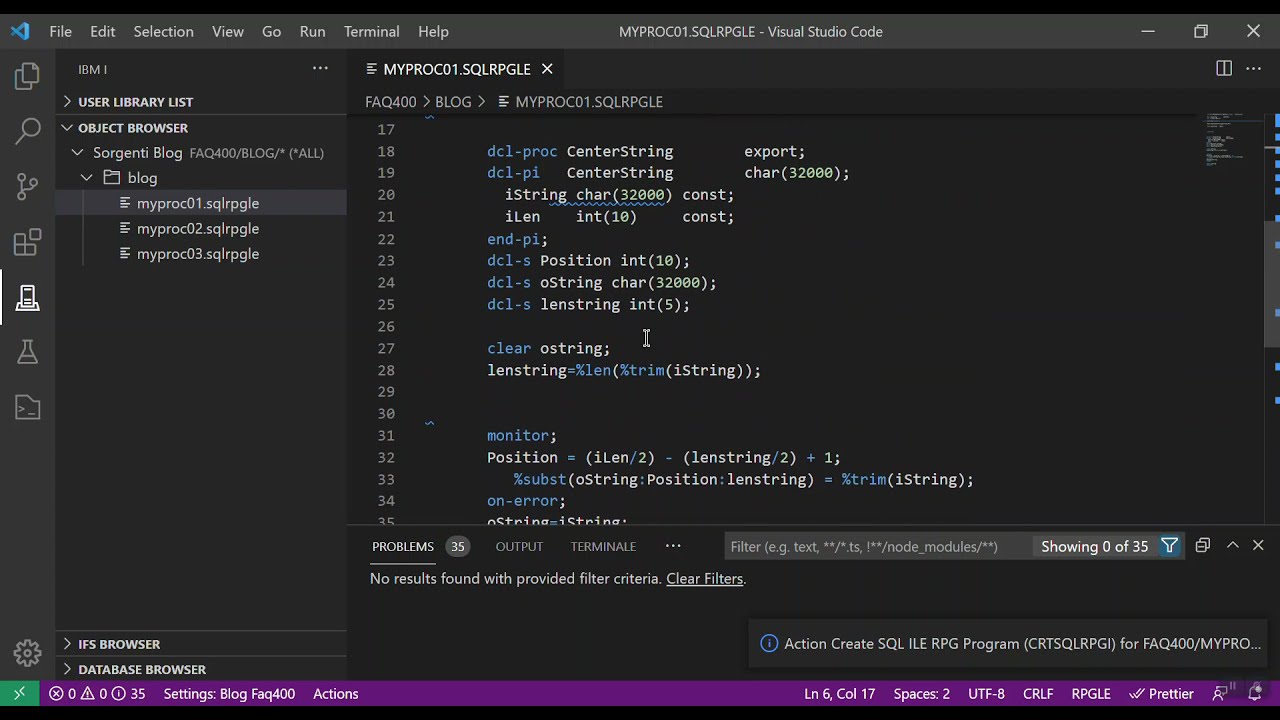Open the Selection menu

coord(164,31)
